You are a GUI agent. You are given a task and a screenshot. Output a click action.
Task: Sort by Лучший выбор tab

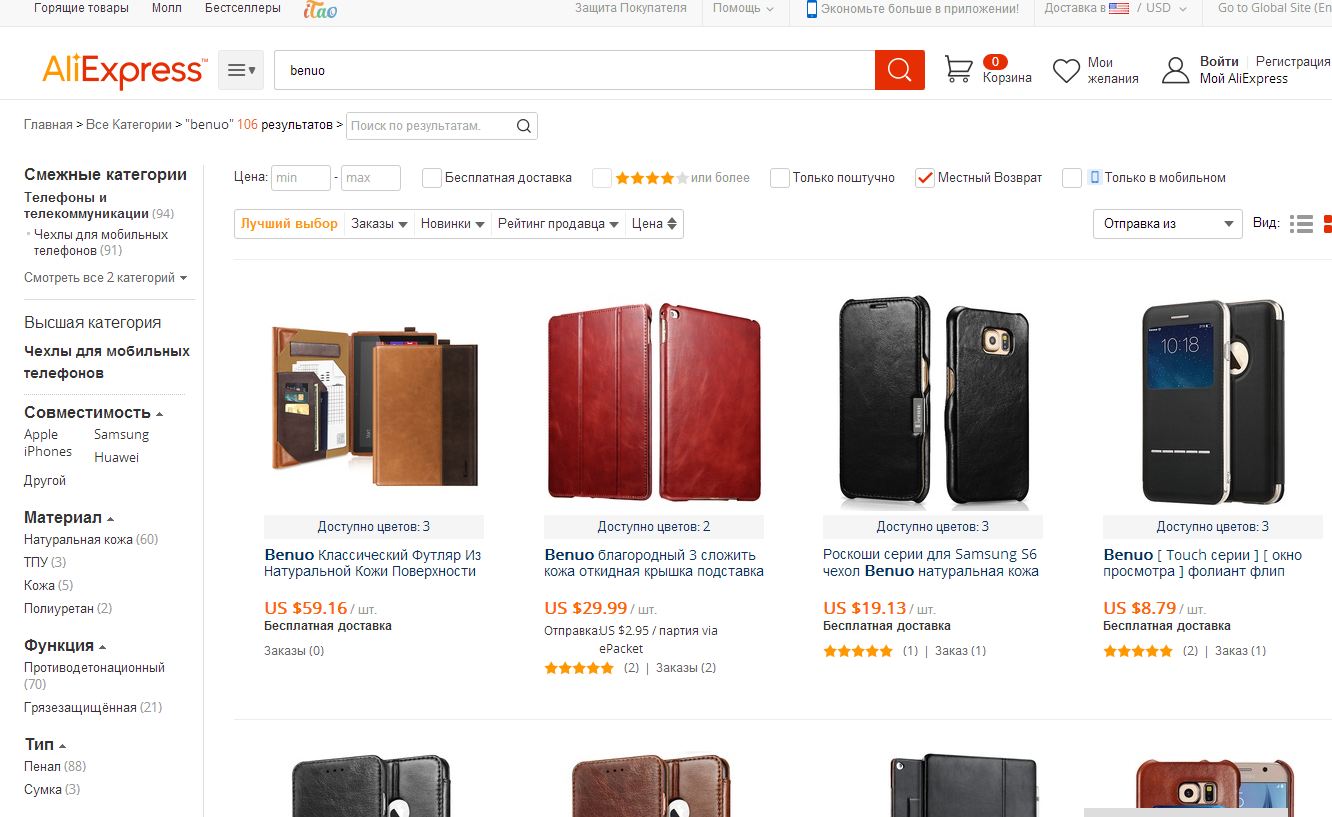[289, 224]
